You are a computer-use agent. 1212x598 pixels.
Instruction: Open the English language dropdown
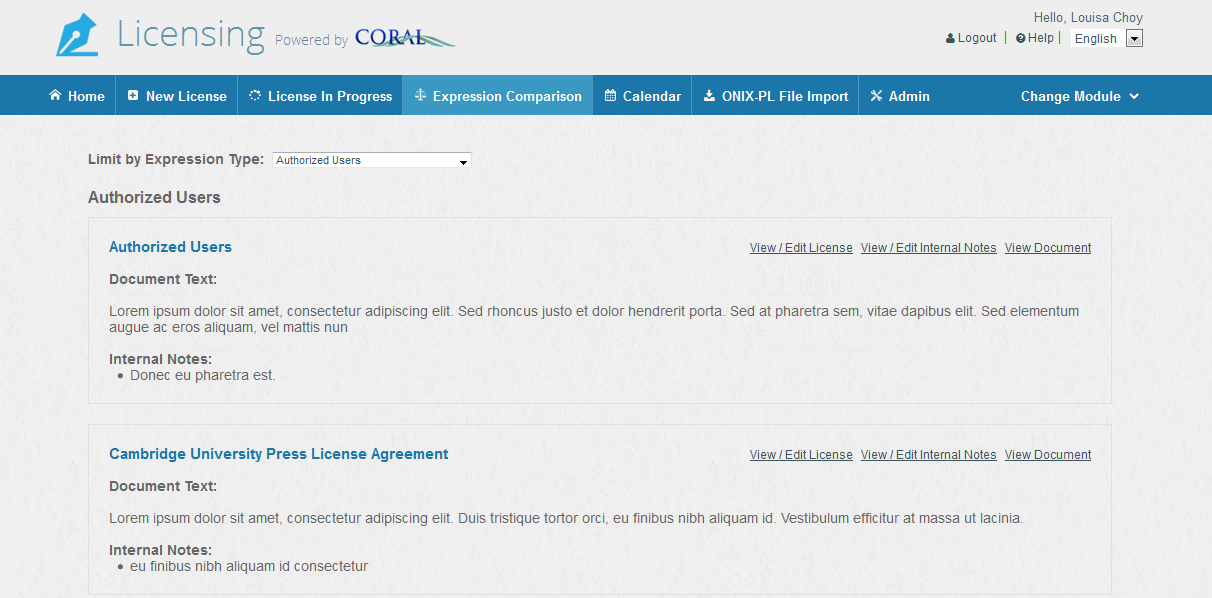(x=1106, y=38)
